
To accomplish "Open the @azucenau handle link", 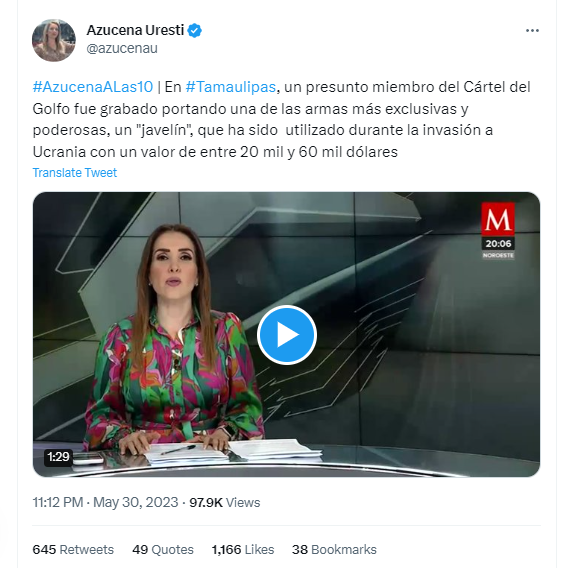I will 122,48.
